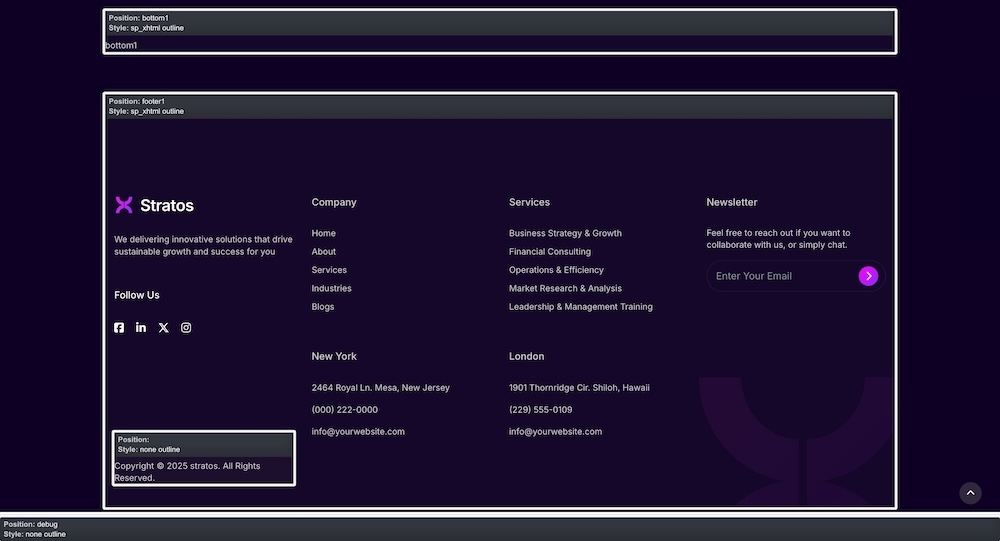This screenshot has height=541, width=1000.
Task: Click the Financial Consulting link
Action: pos(549,252)
